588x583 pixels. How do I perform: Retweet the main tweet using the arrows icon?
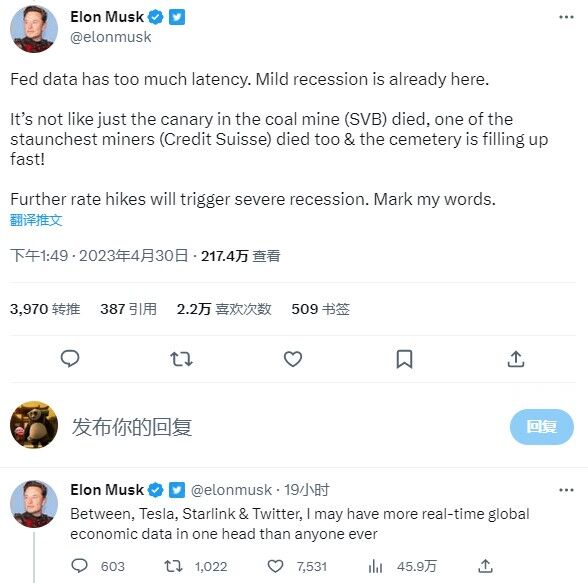pos(182,359)
